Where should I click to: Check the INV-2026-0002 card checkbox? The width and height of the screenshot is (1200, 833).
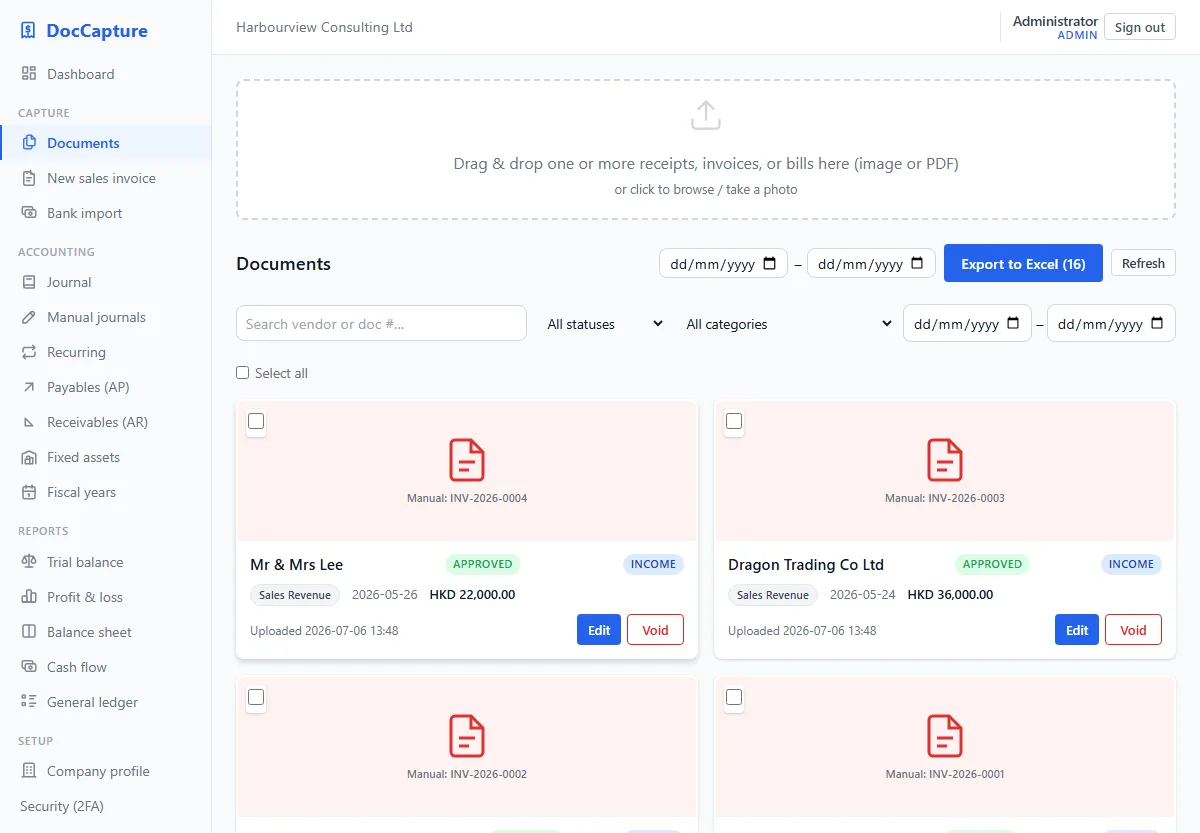coord(256,697)
